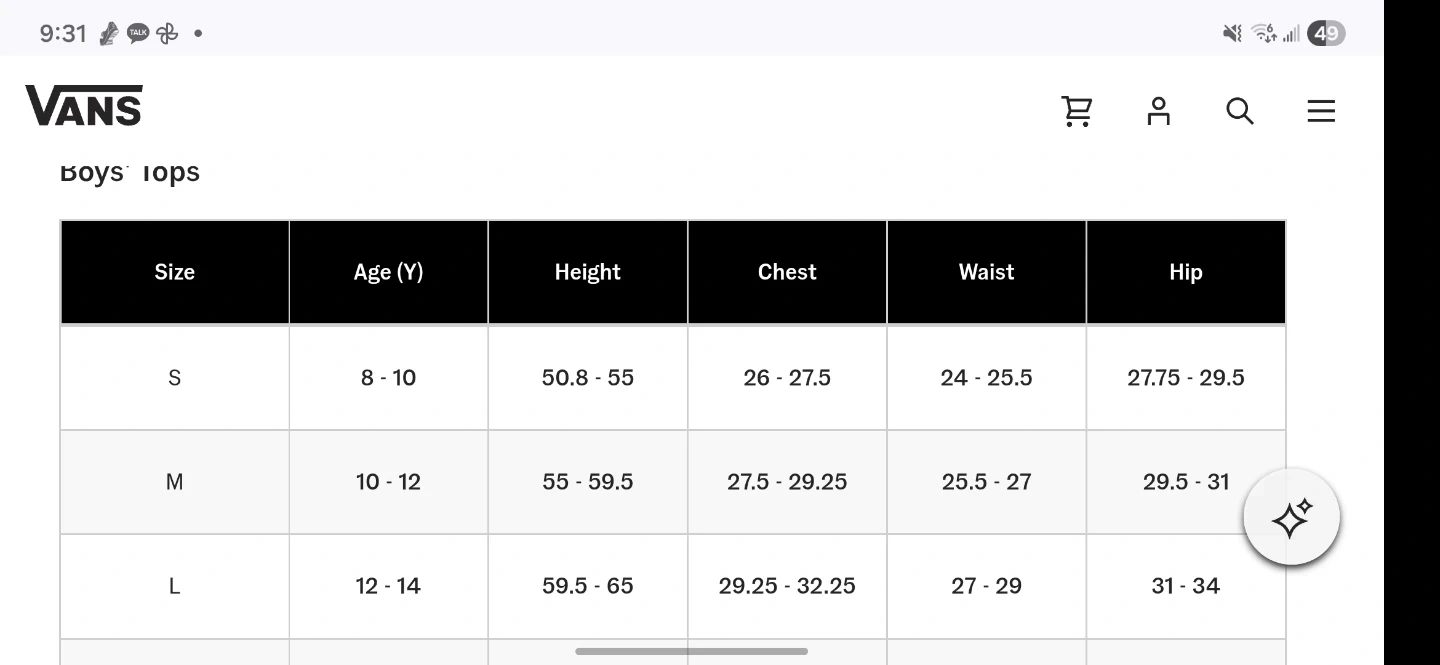
Task: Tap the KakaoTalk notification icon
Action: click(138, 33)
